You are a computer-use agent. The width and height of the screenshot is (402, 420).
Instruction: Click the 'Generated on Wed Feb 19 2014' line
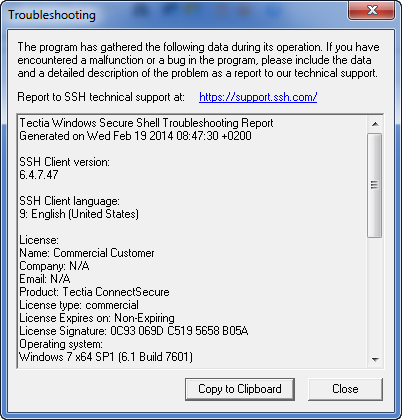(135, 136)
